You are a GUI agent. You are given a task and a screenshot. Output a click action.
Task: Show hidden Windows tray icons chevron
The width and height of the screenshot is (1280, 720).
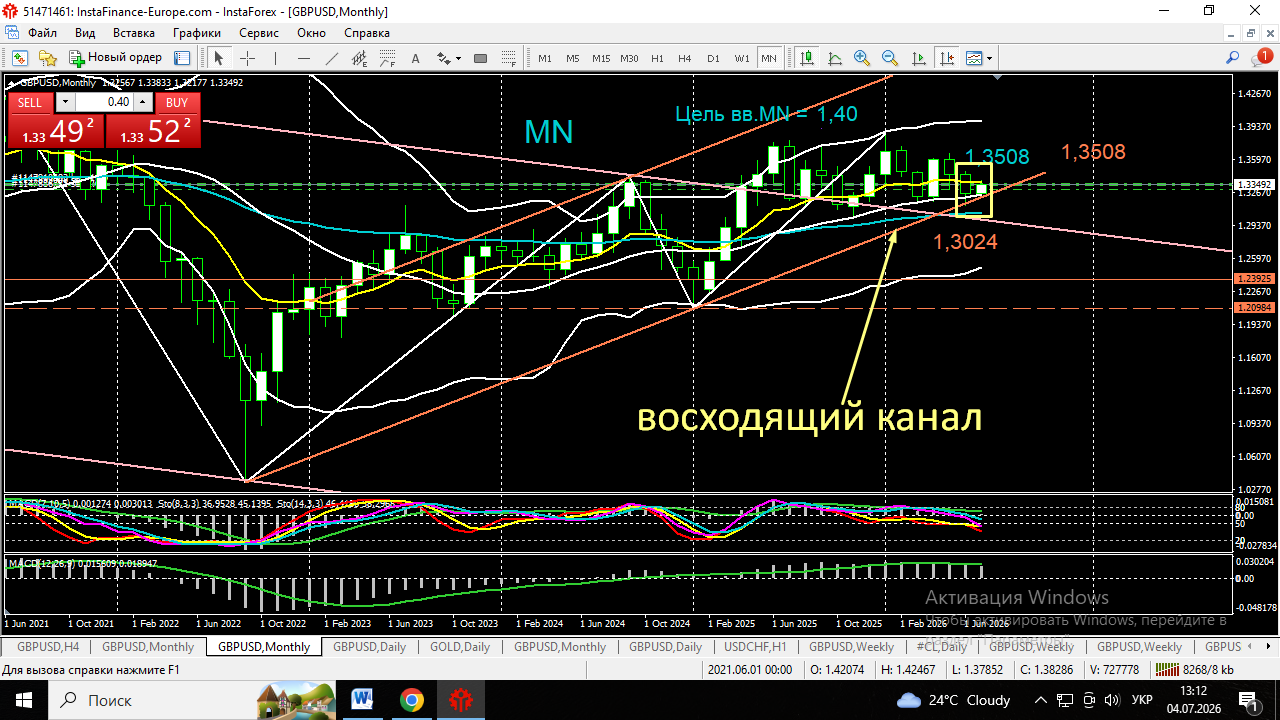(x=1041, y=700)
